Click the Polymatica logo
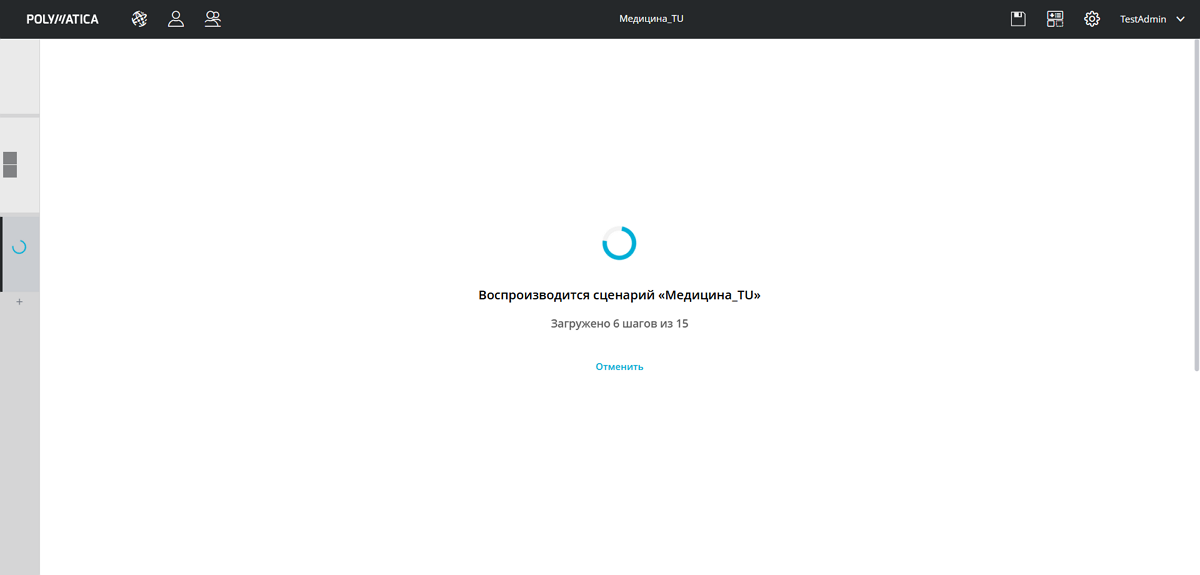 click(x=62, y=19)
